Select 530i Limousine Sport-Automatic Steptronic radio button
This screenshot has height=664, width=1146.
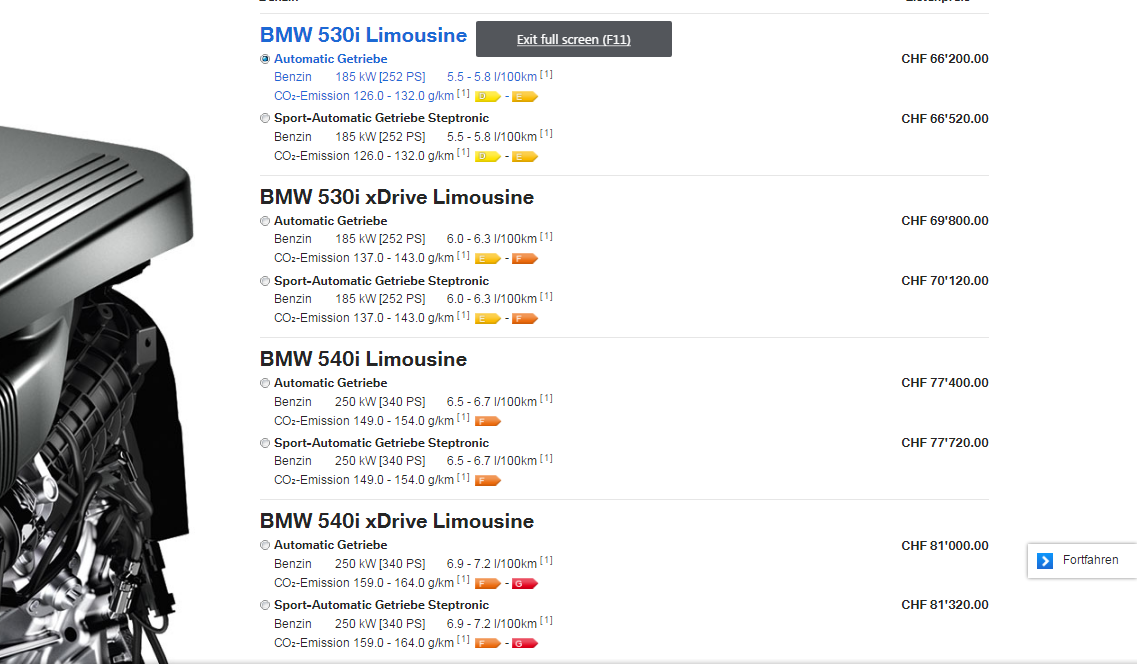point(265,118)
